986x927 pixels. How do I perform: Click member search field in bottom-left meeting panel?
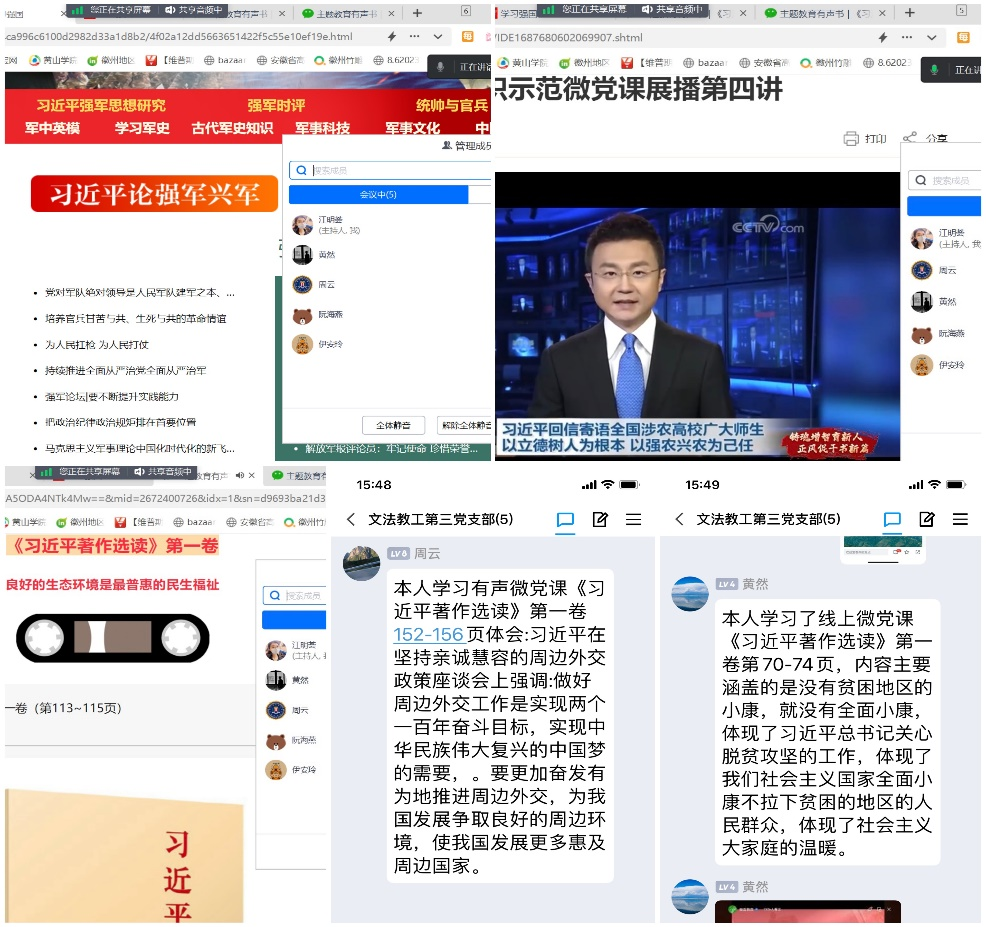296,595
